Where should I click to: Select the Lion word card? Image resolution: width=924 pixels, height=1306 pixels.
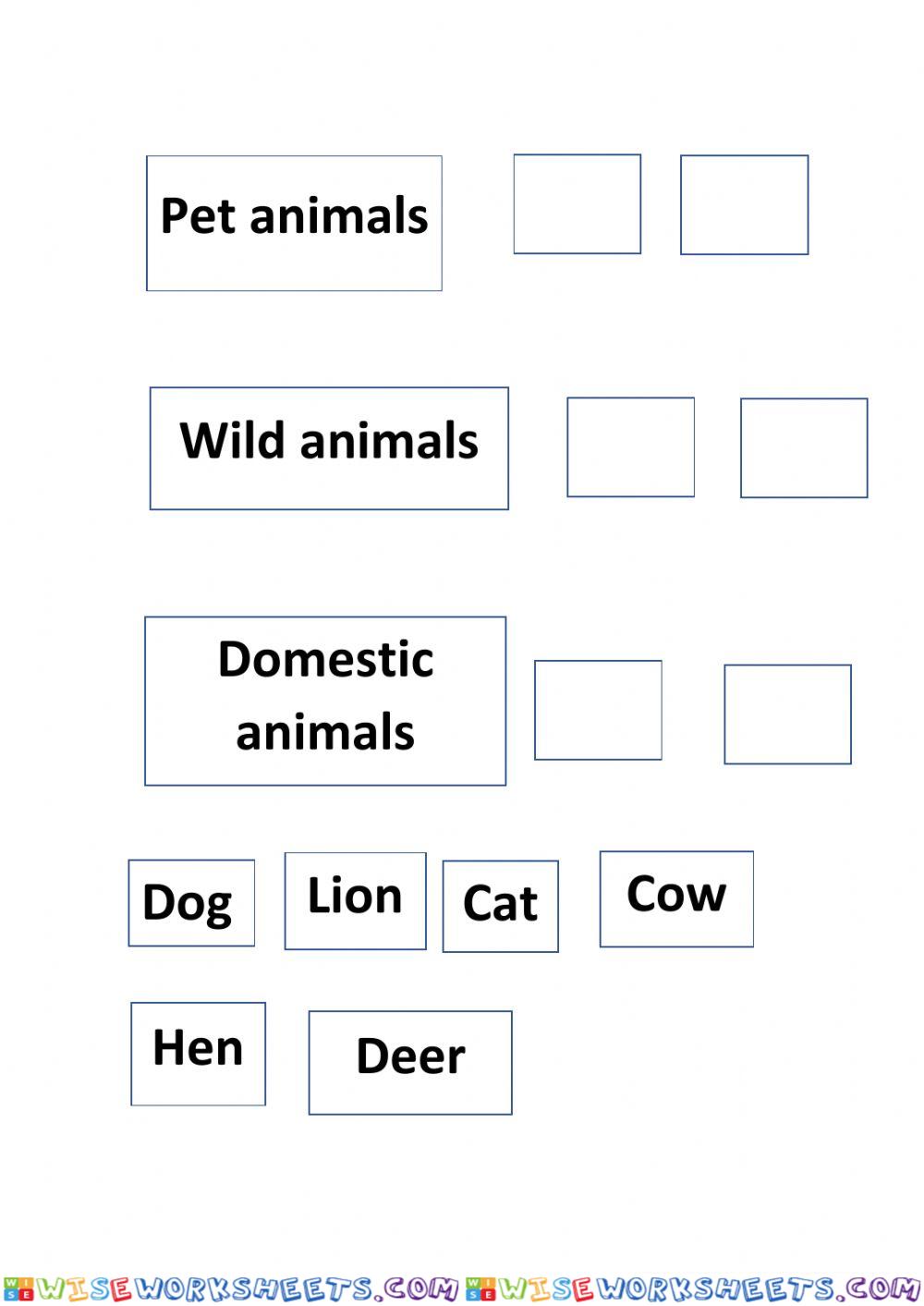click(356, 901)
